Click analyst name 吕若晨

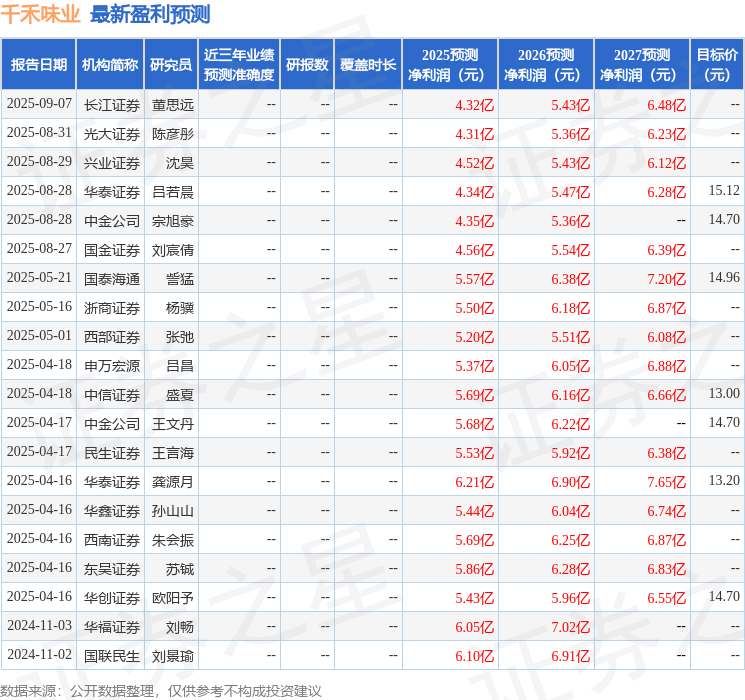(x=173, y=192)
